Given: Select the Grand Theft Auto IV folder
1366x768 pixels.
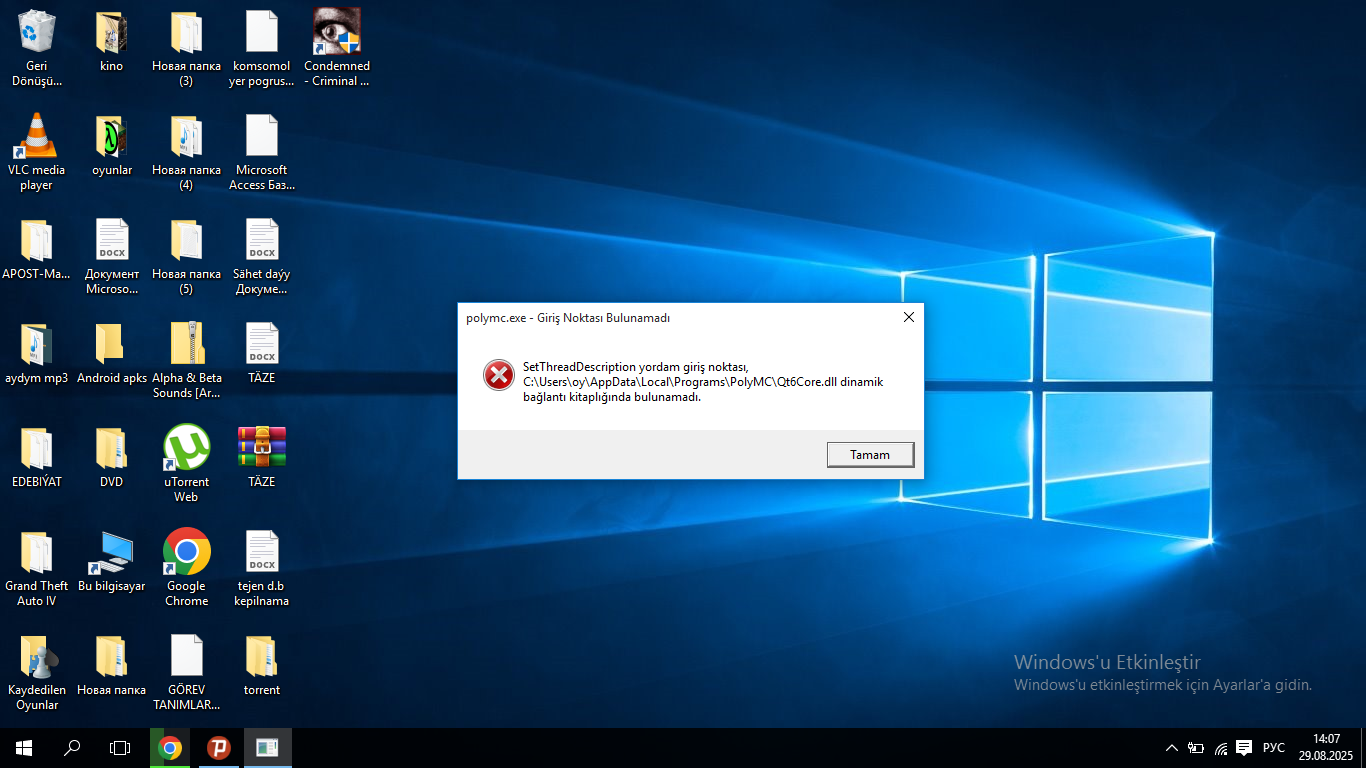Looking at the screenshot, I should [x=37, y=568].
